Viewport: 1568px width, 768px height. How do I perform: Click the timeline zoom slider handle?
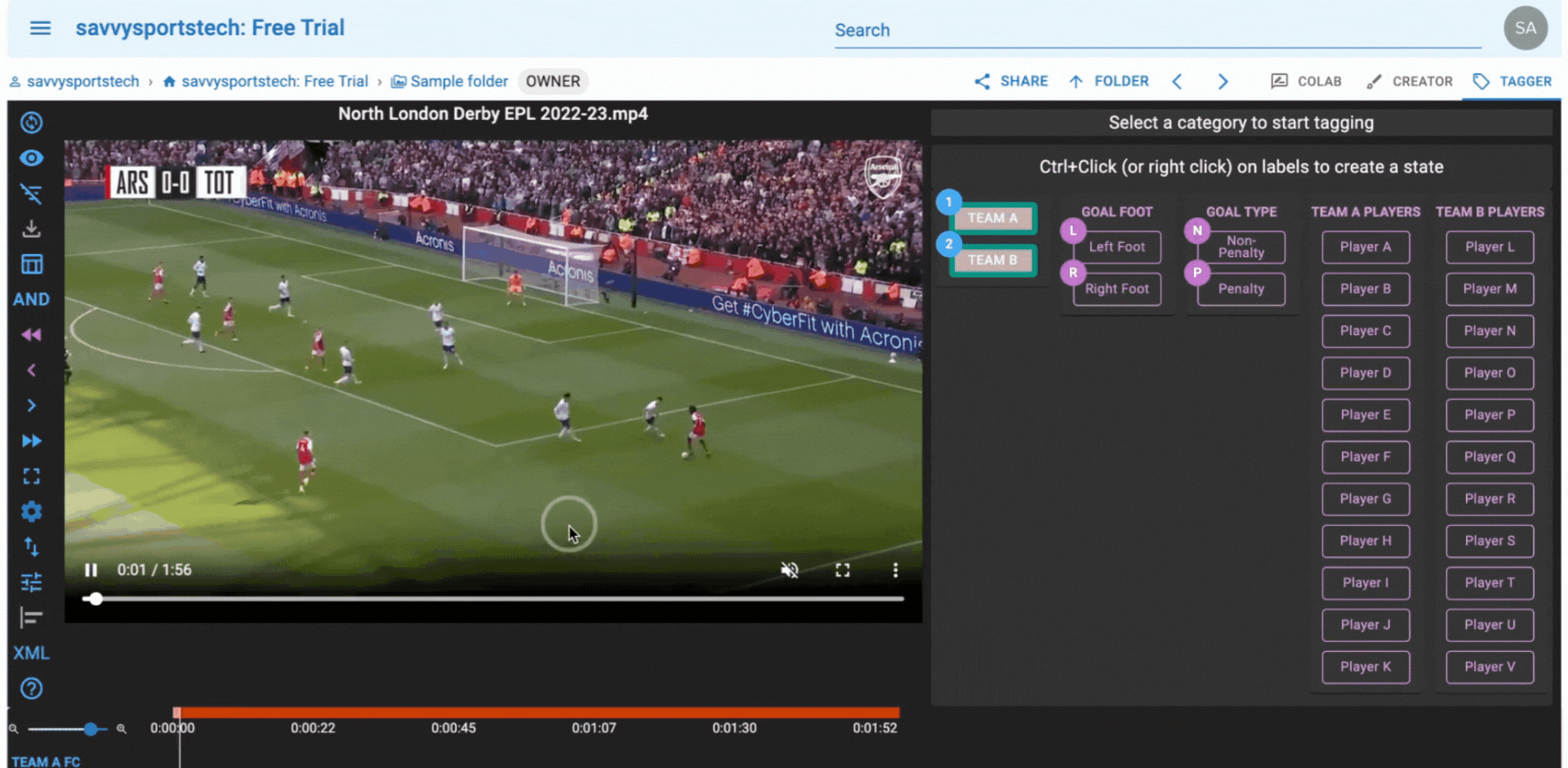pyautogui.click(x=91, y=729)
